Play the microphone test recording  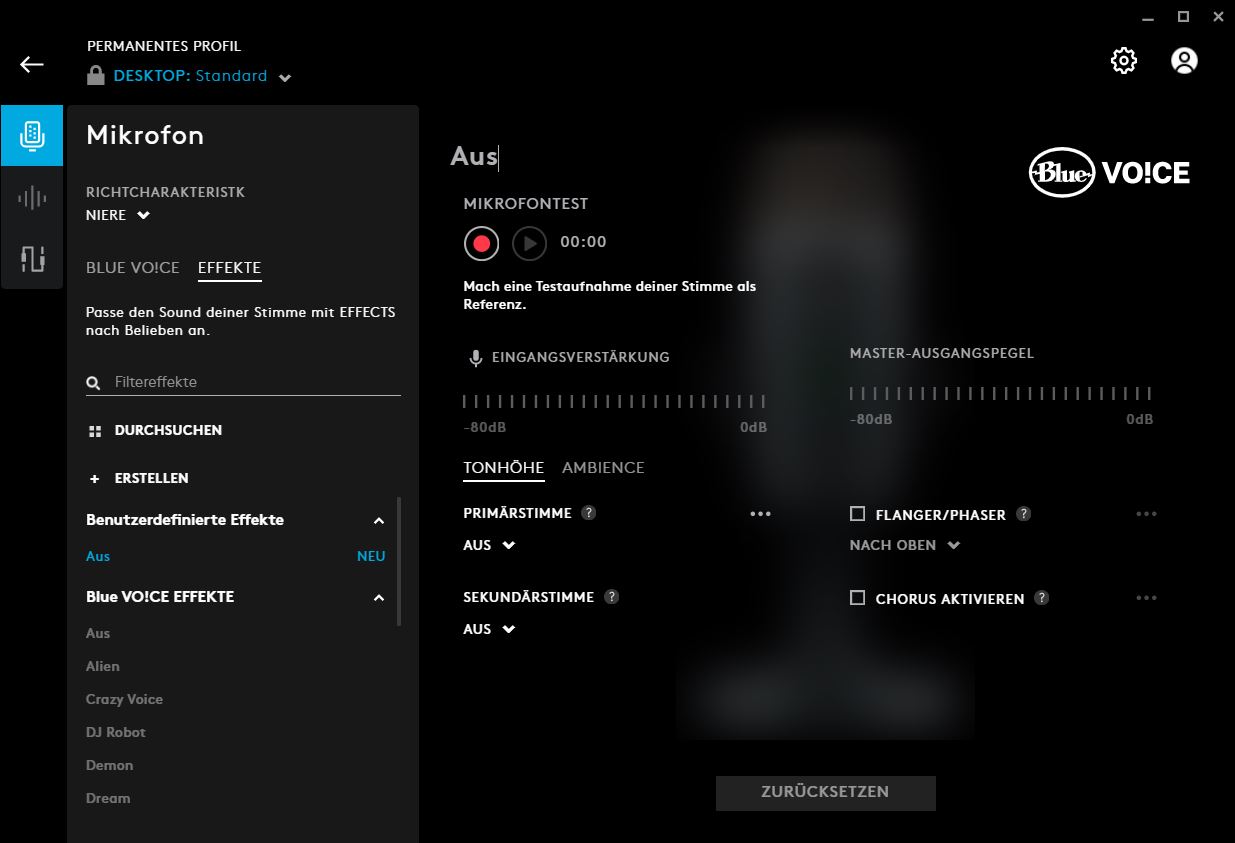(x=529, y=243)
